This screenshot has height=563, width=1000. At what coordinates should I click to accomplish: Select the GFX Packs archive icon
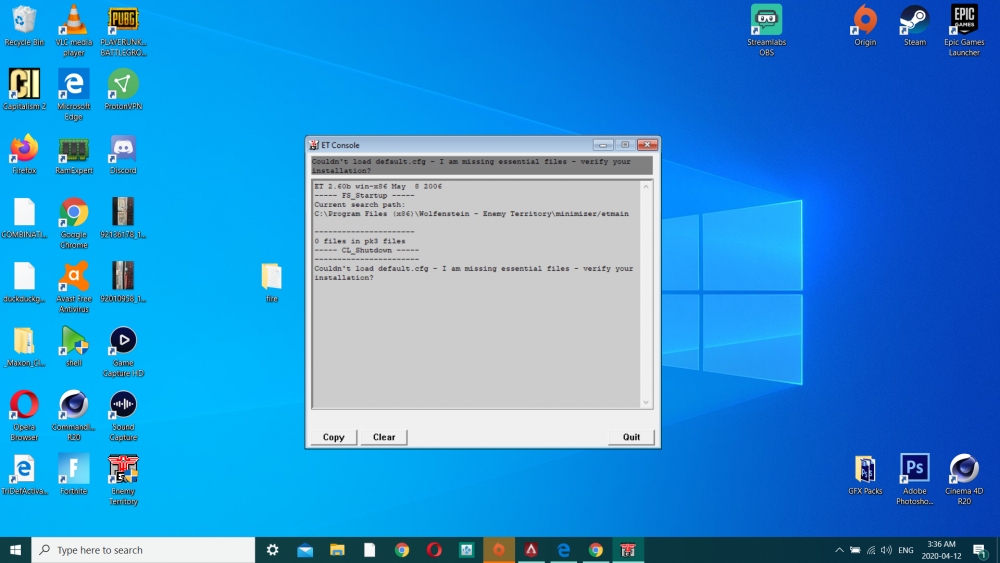[x=865, y=475]
